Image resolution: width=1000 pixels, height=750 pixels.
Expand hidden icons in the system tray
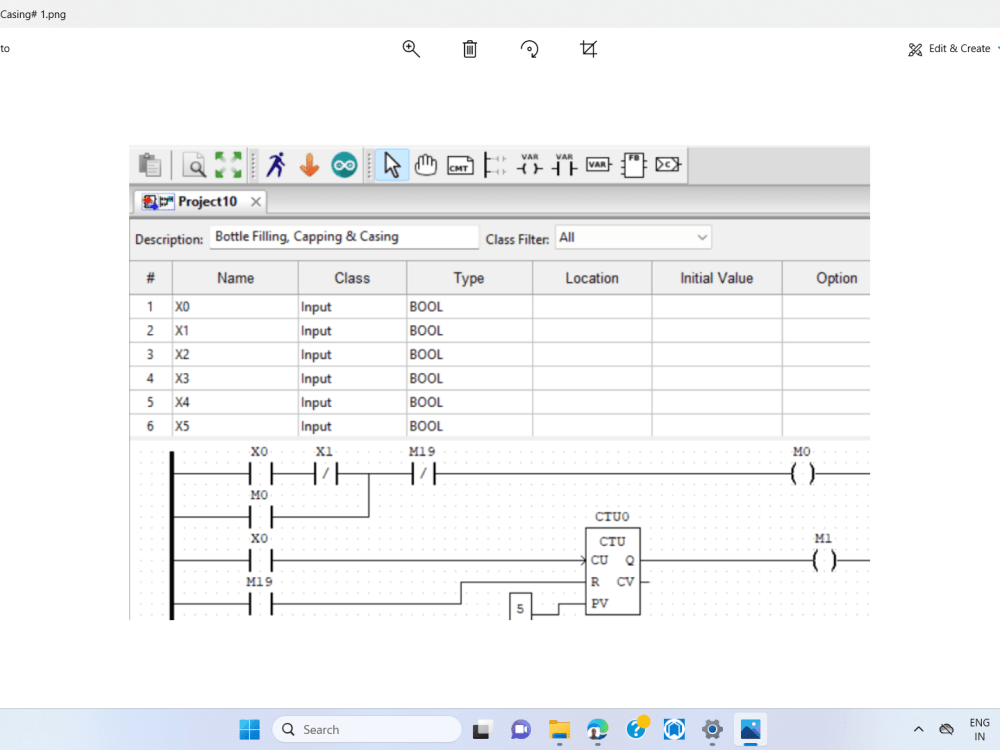pyautogui.click(x=918, y=729)
